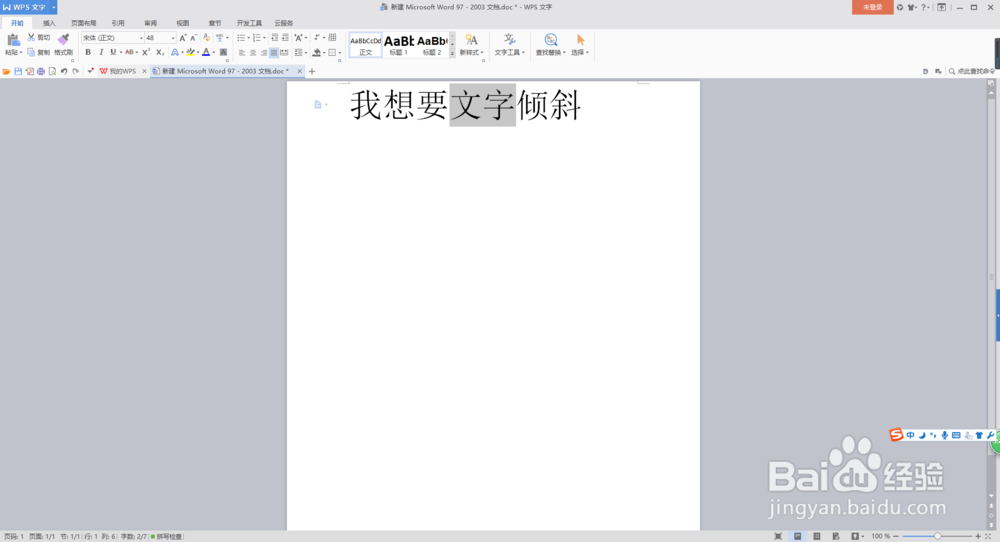Click the font color red A swatch

(x=206, y=52)
